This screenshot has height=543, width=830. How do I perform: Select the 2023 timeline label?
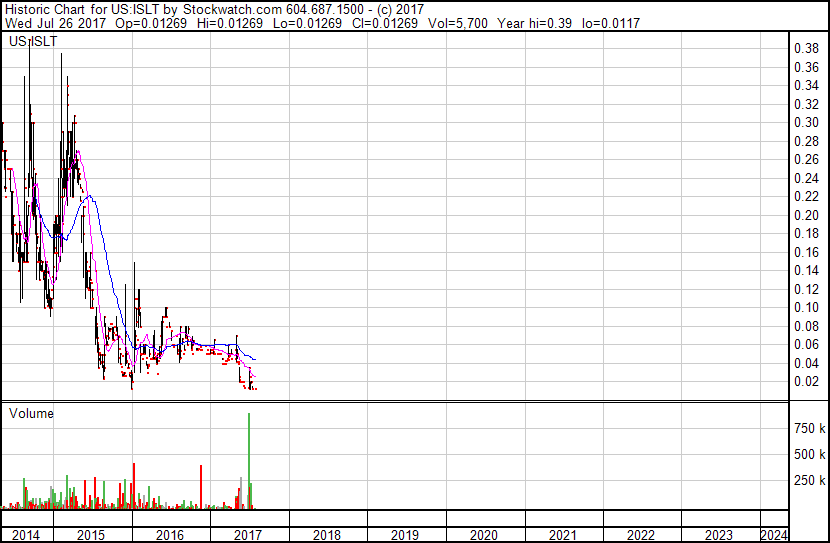point(719,535)
